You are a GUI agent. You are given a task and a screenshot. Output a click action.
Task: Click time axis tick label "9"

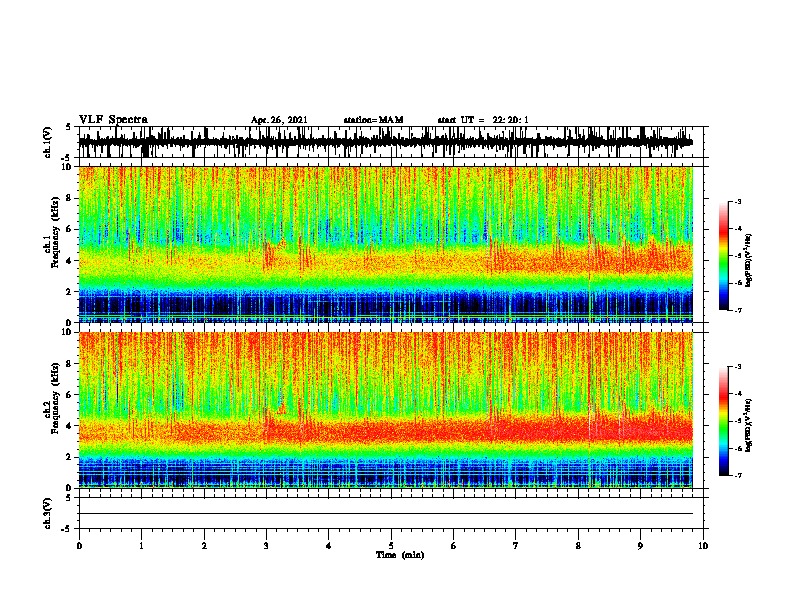pyautogui.click(x=640, y=545)
